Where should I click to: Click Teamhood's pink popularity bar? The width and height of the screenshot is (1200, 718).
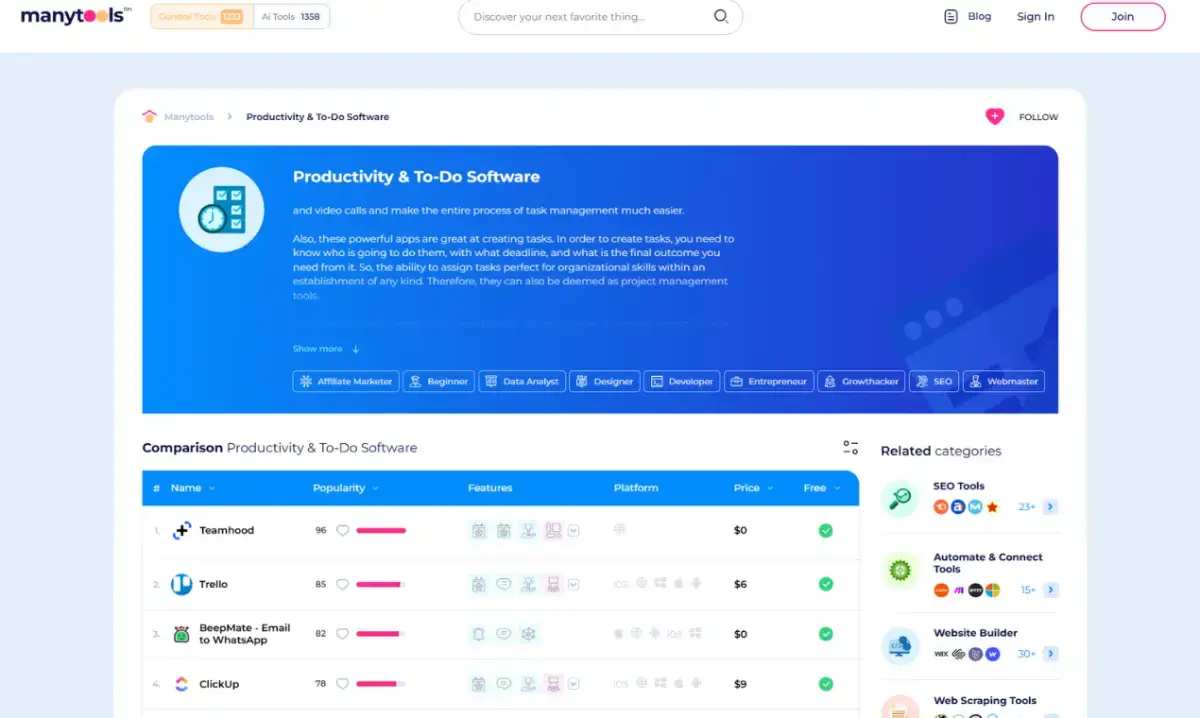[381, 531]
